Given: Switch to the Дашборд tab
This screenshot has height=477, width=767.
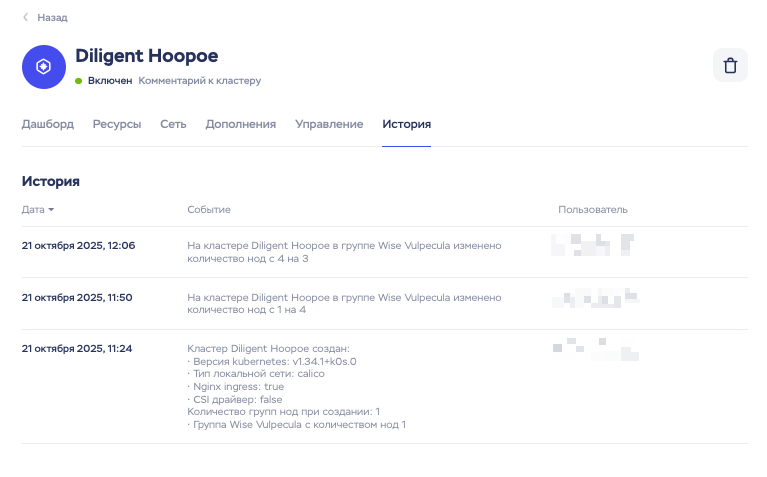Looking at the screenshot, I should coord(47,124).
